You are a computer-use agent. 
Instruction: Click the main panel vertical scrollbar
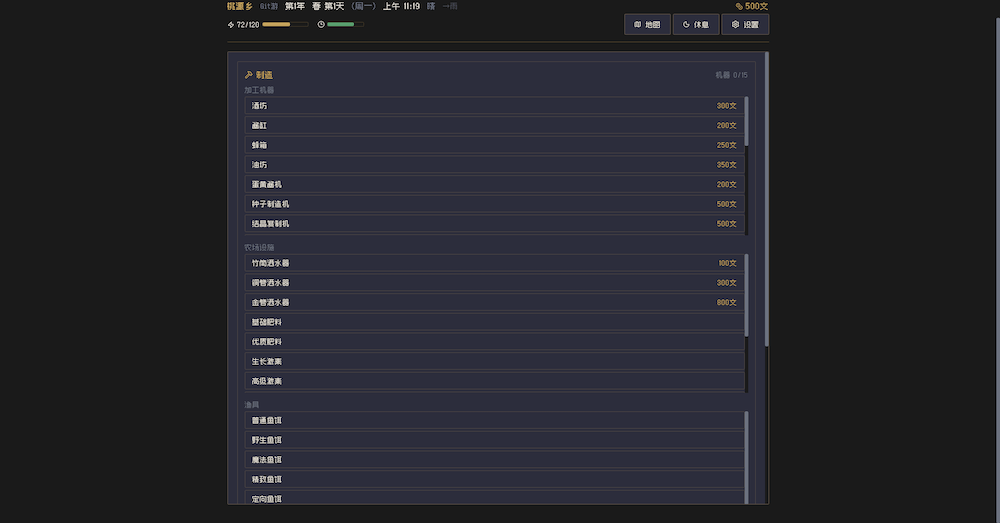pyautogui.click(x=766, y=200)
